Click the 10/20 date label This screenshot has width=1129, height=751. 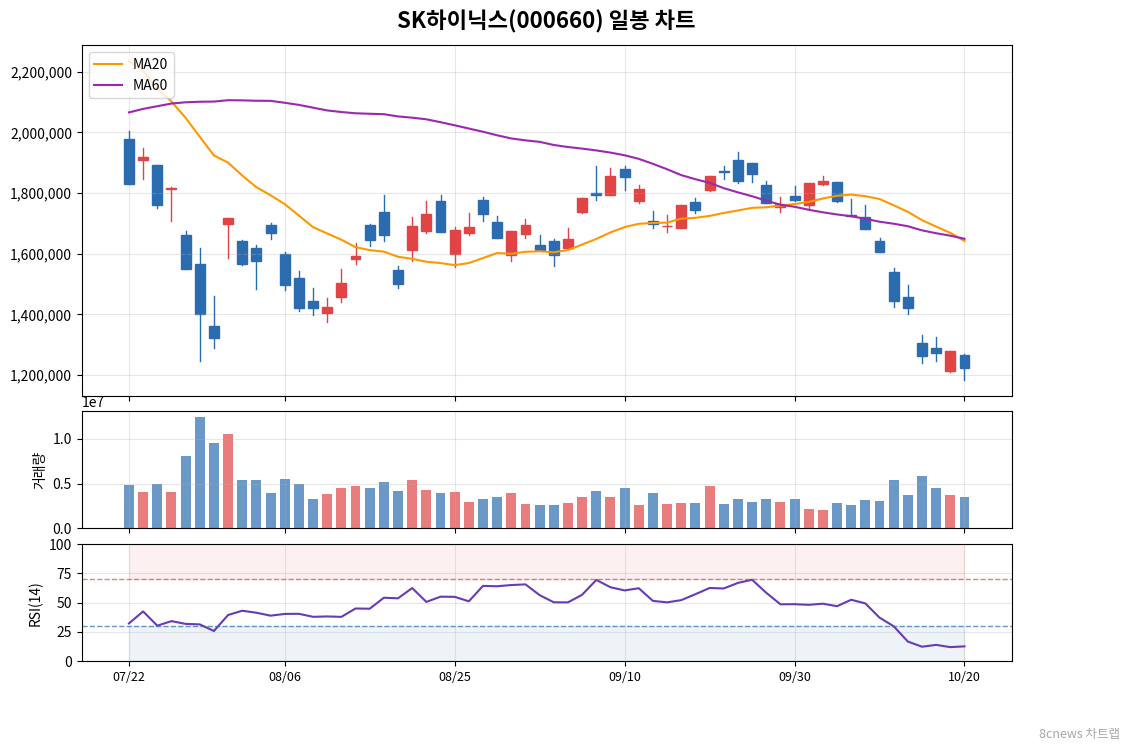tap(964, 677)
